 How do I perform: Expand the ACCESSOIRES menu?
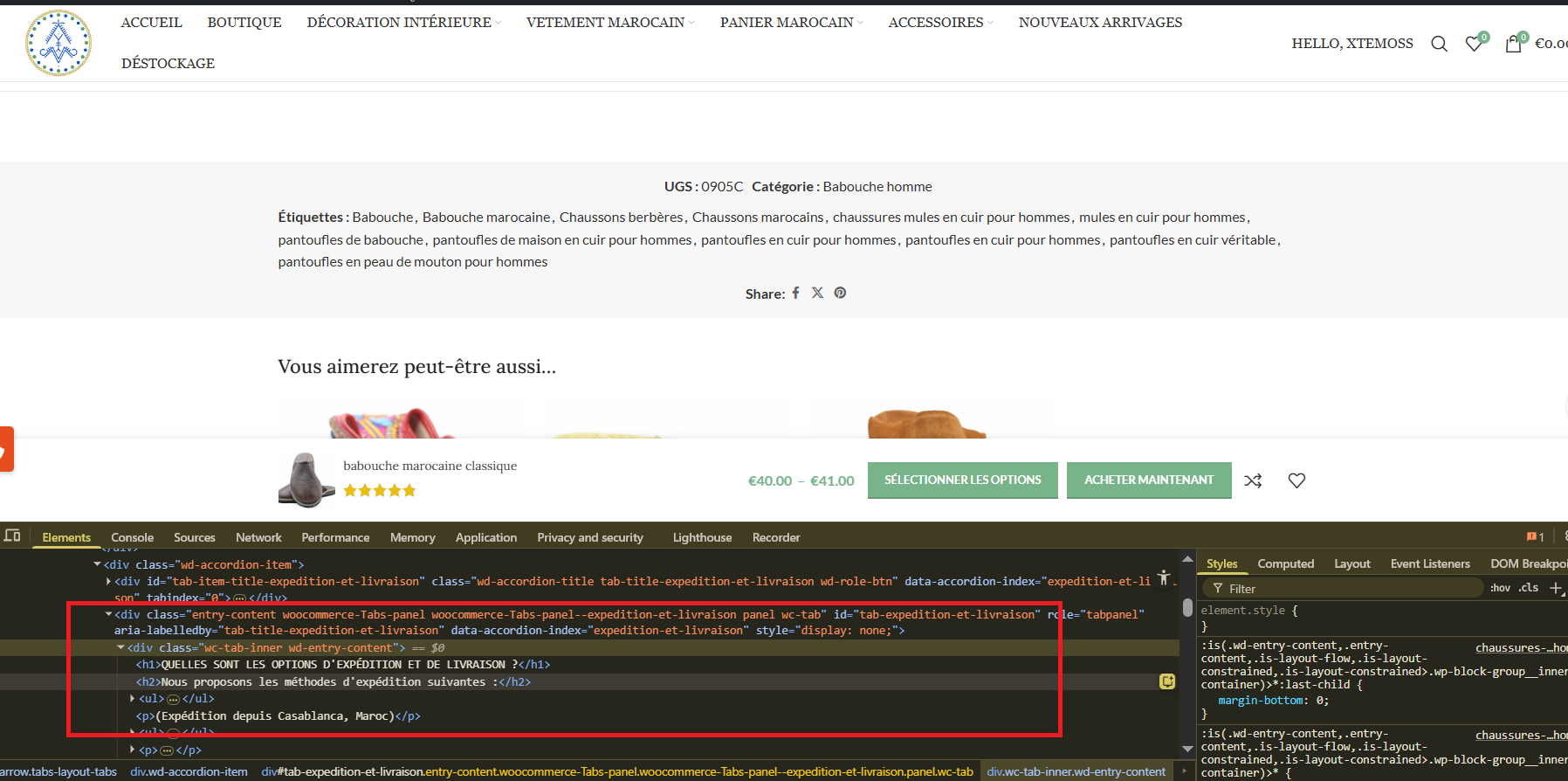(941, 22)
